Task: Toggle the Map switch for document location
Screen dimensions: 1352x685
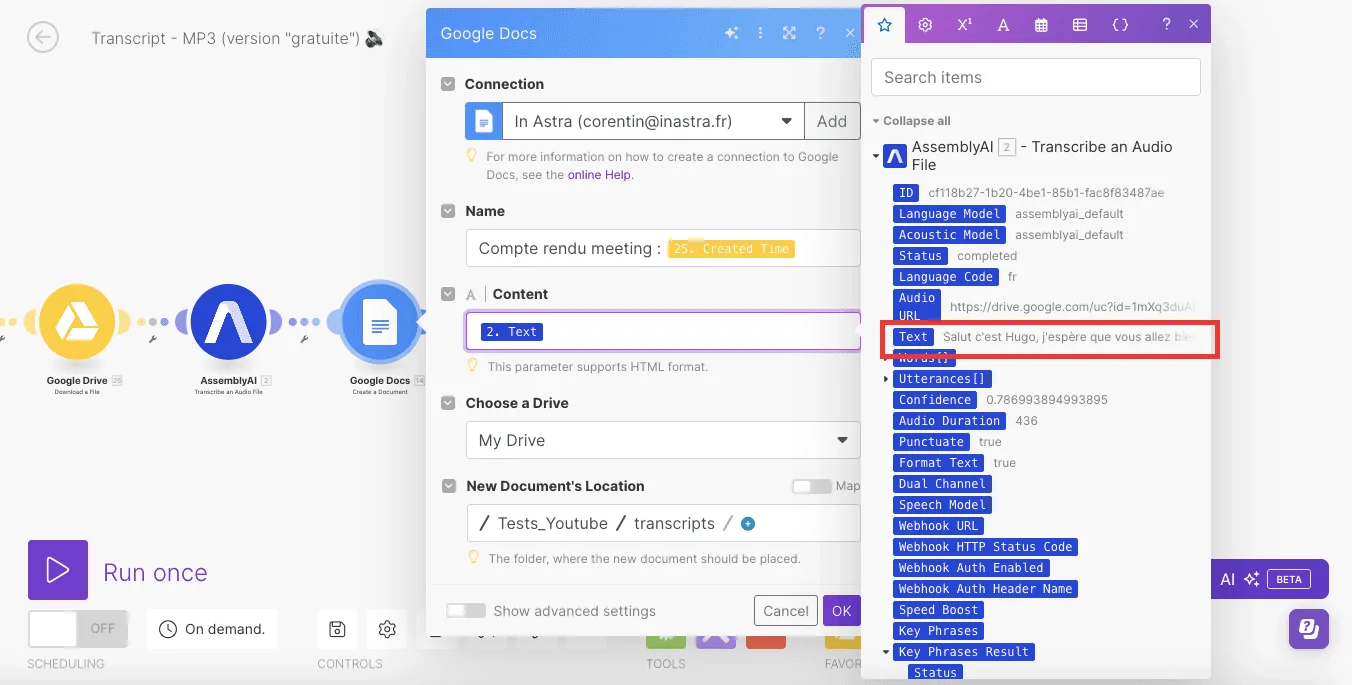Action: (x=811, y=486)
